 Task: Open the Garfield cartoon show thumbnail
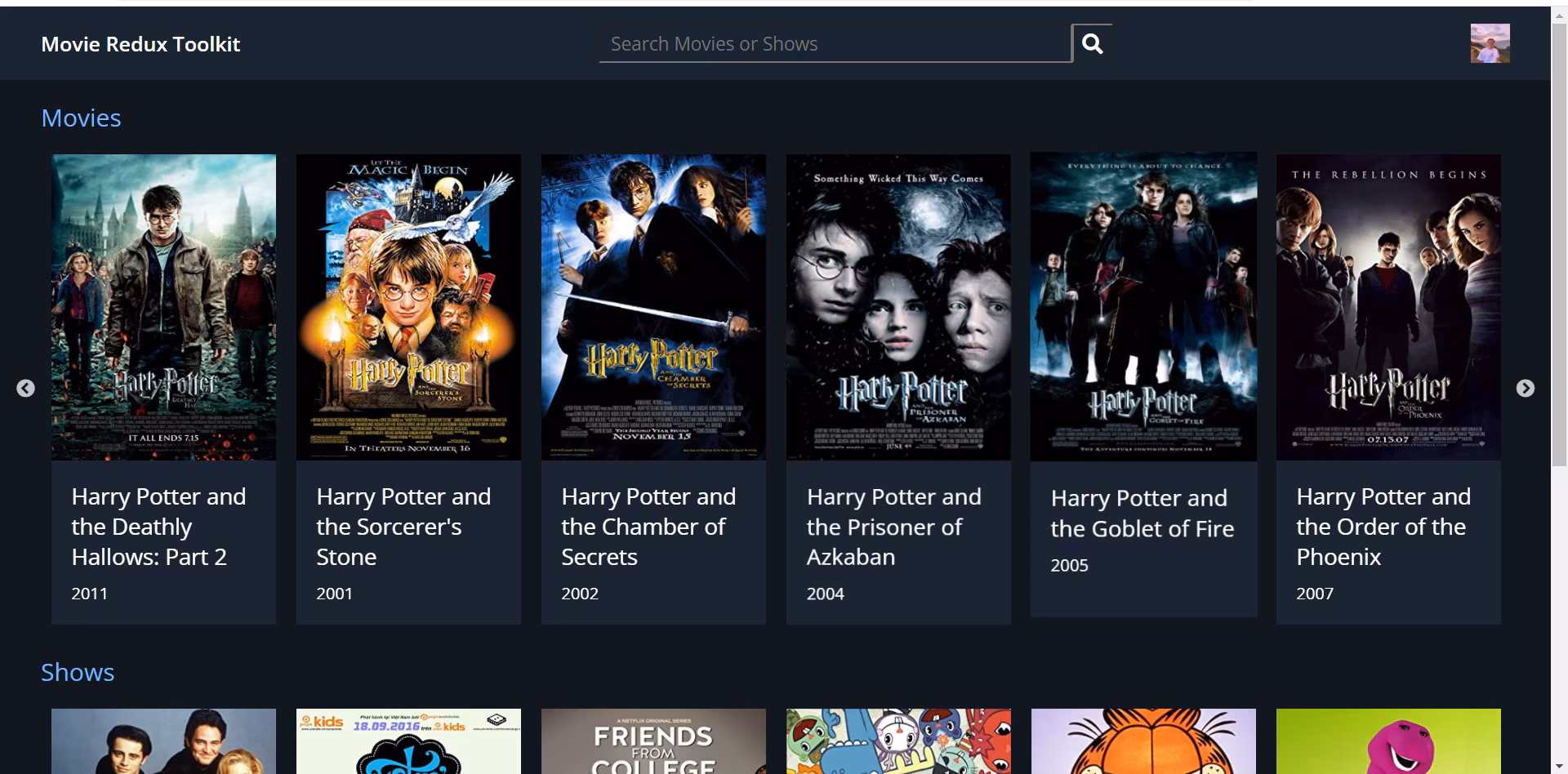pos(1143,741)
